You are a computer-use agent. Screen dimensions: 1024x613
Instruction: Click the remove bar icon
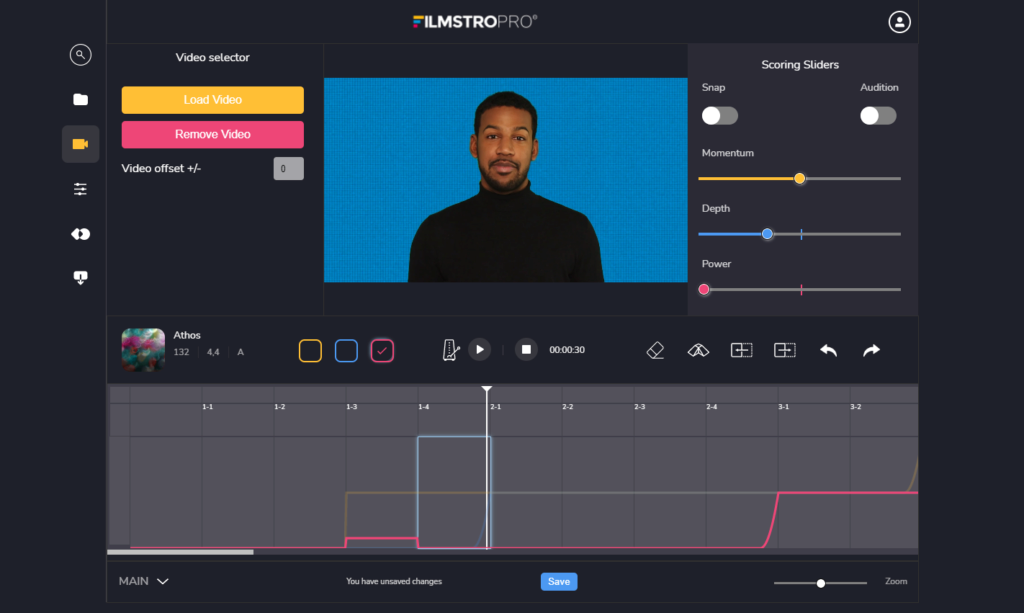click(784, 351)
